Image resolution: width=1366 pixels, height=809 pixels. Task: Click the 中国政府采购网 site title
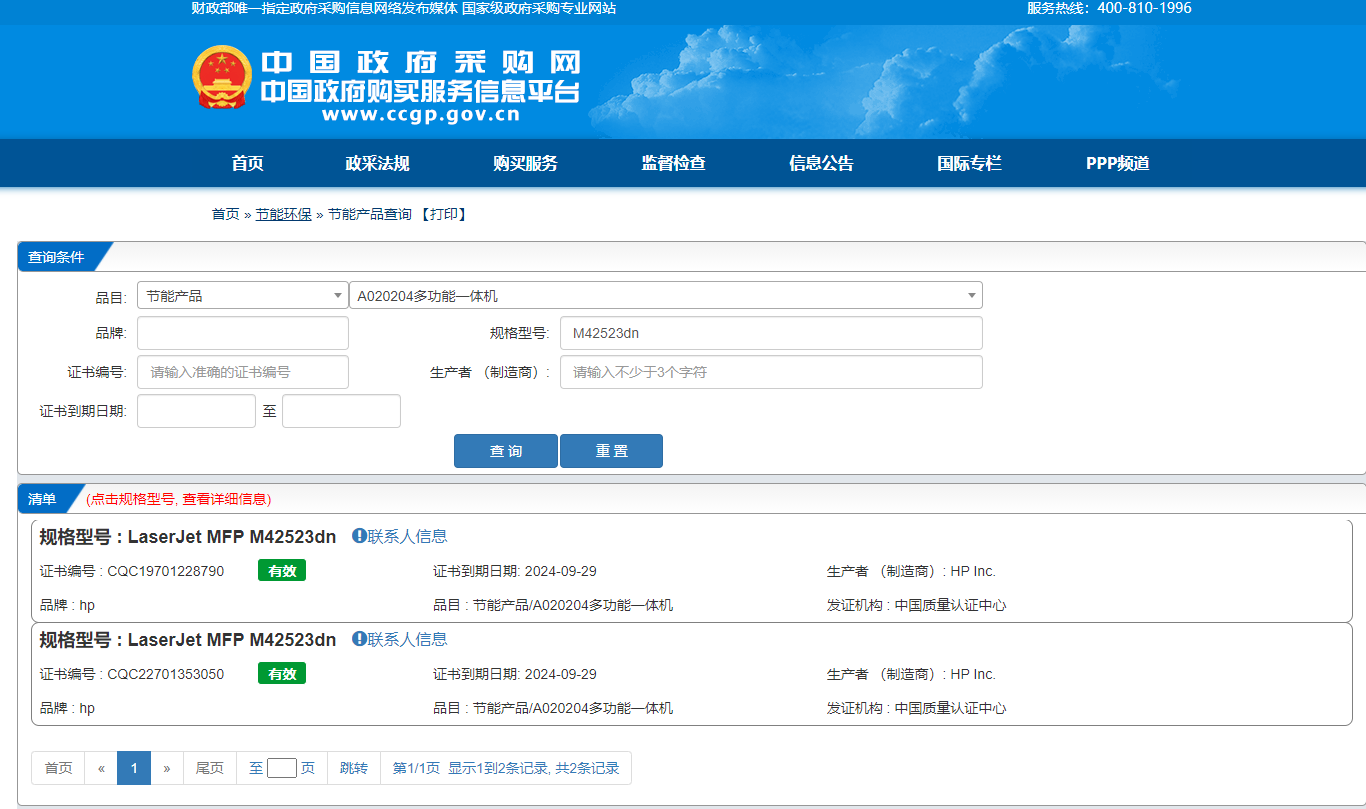pos(421,62)
